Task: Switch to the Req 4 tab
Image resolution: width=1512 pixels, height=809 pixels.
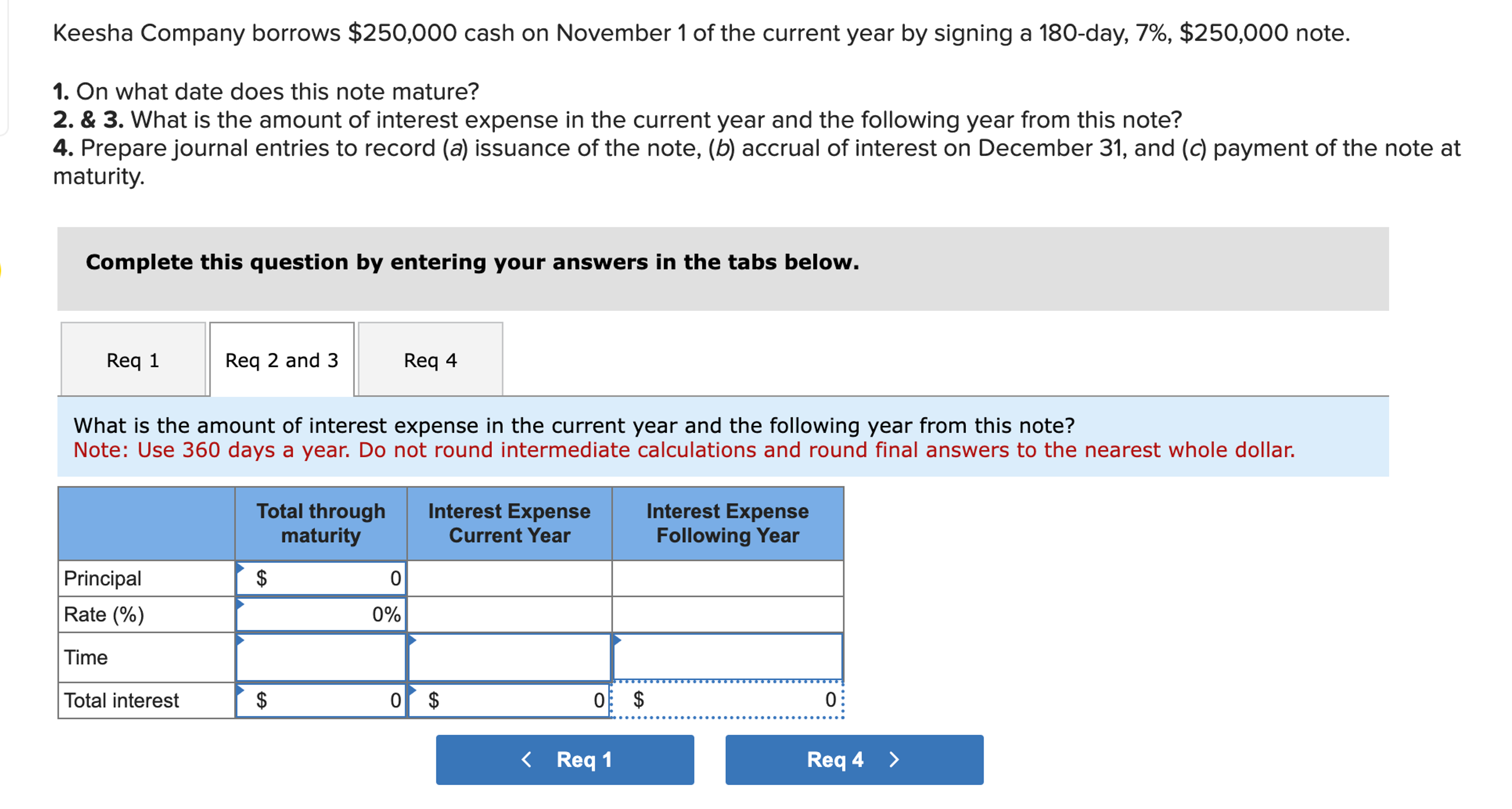Action: tap(430, 360)
